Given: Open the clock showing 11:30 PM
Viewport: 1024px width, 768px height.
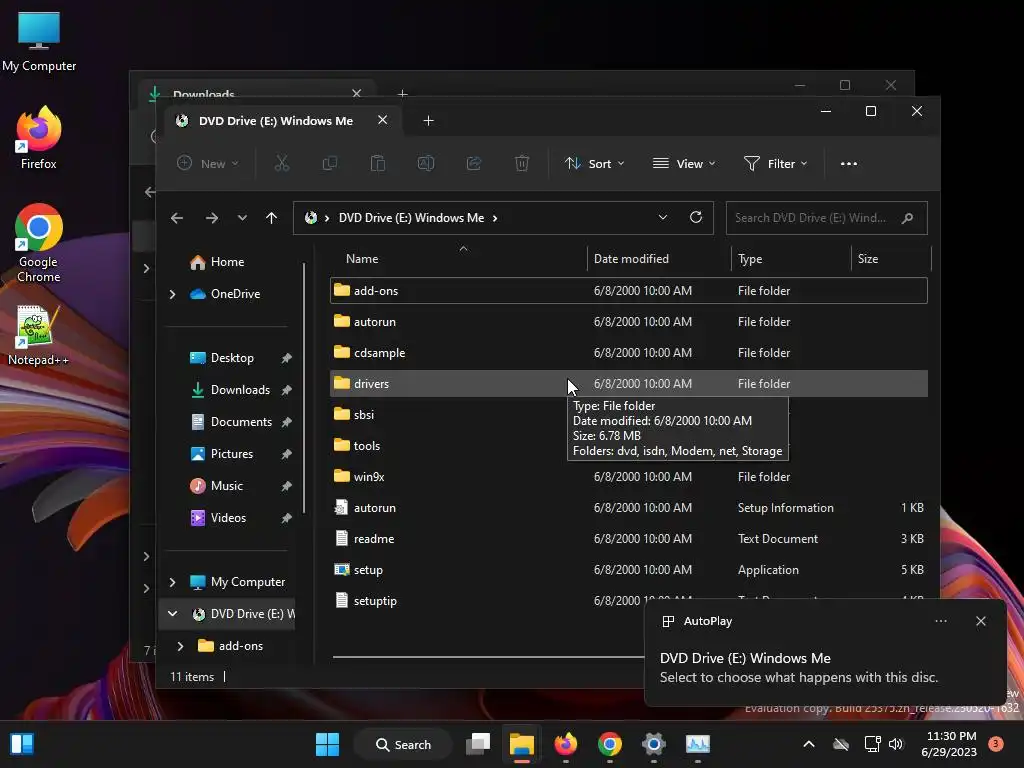Looking at the screenshot, I should pos(949,744).
